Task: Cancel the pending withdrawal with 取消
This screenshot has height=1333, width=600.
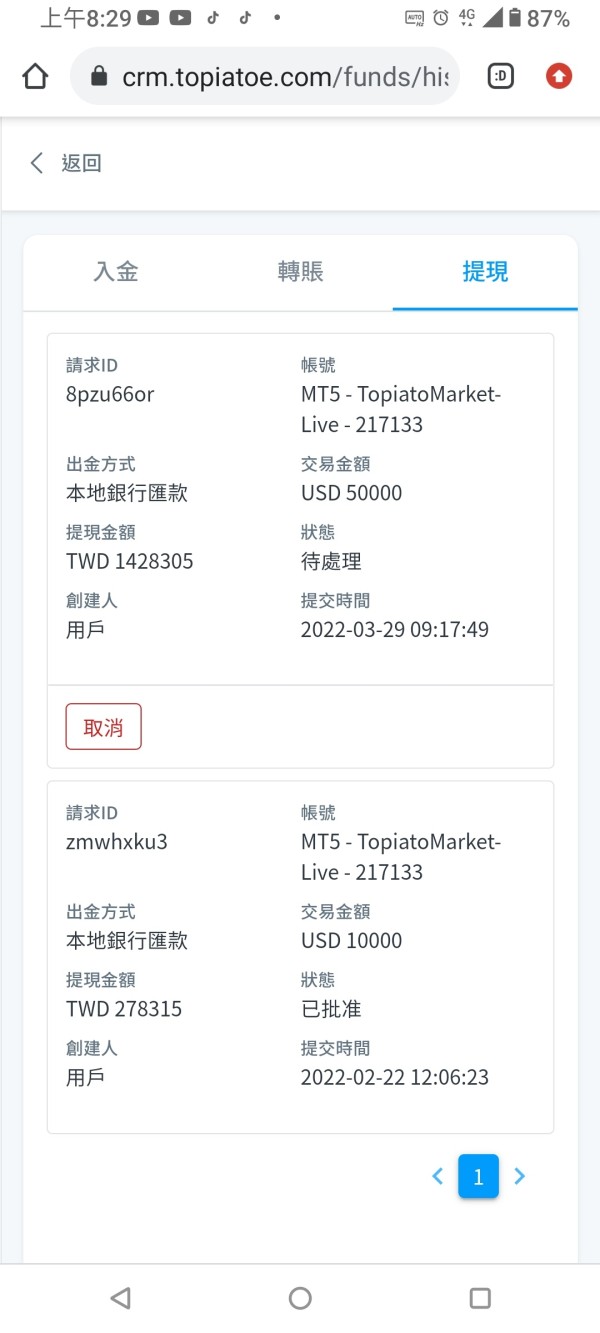Action: coord(104,727)
